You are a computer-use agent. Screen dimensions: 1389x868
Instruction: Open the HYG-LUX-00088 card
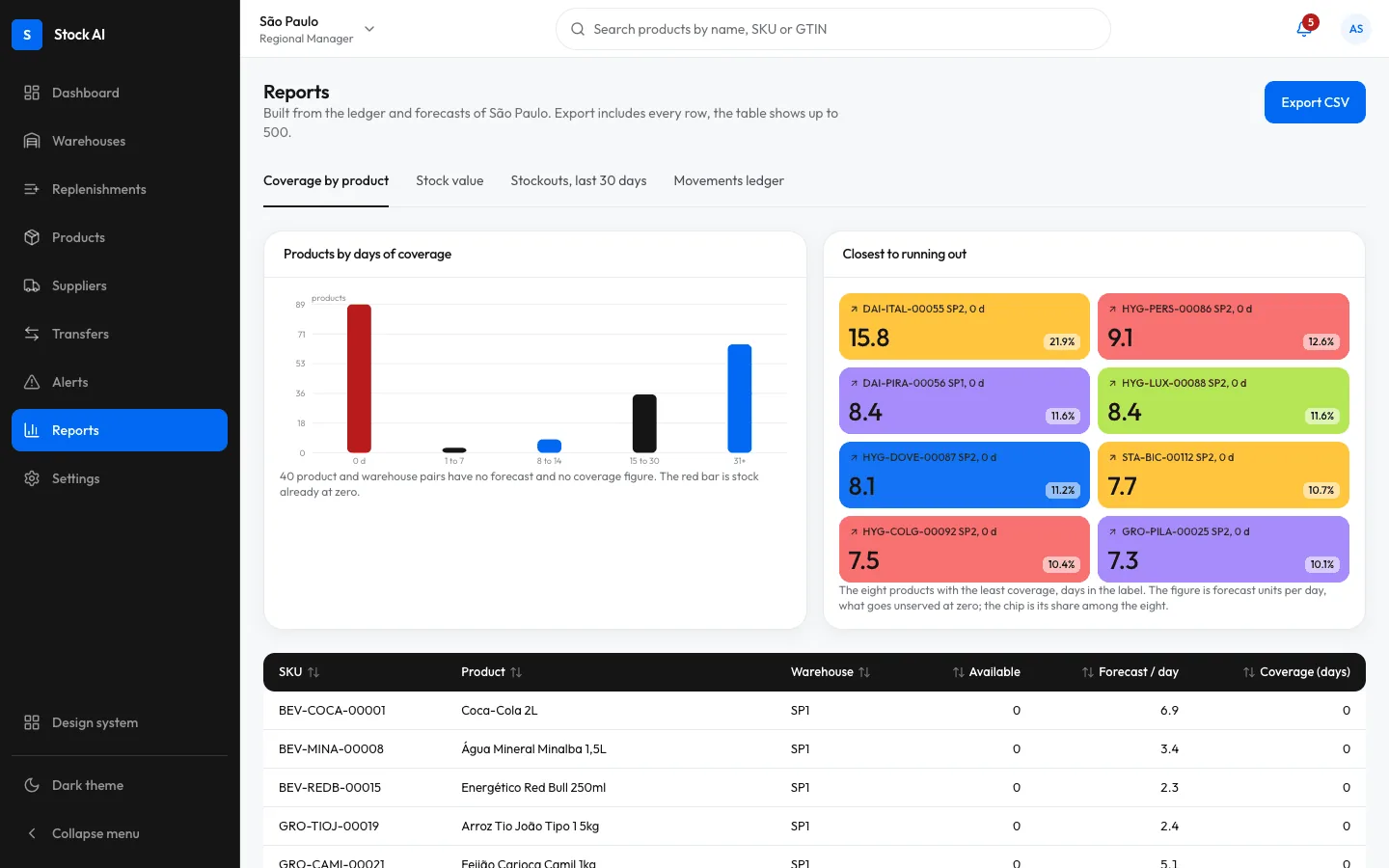coord(1223,400)
